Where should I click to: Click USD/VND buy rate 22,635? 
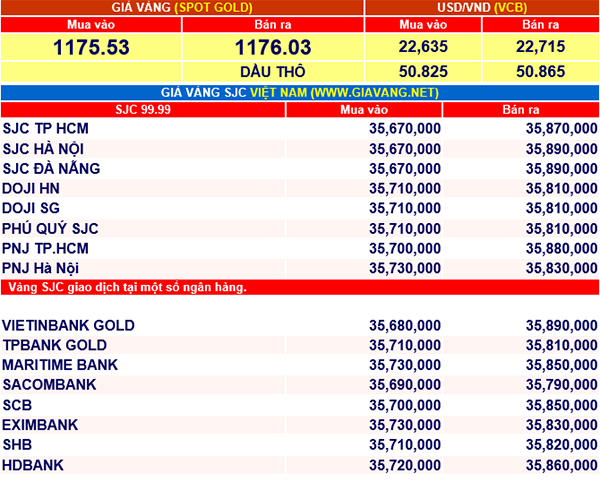pos(423,47)
